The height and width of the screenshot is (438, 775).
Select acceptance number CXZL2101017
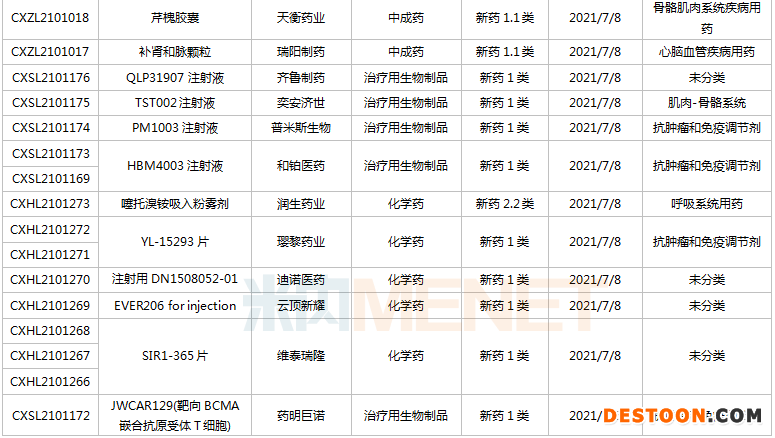pos(50,52)
